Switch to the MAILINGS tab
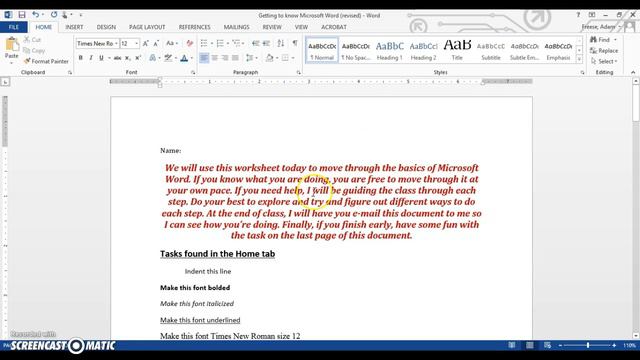Screen dimensions: 640x360 click(236, 27)
